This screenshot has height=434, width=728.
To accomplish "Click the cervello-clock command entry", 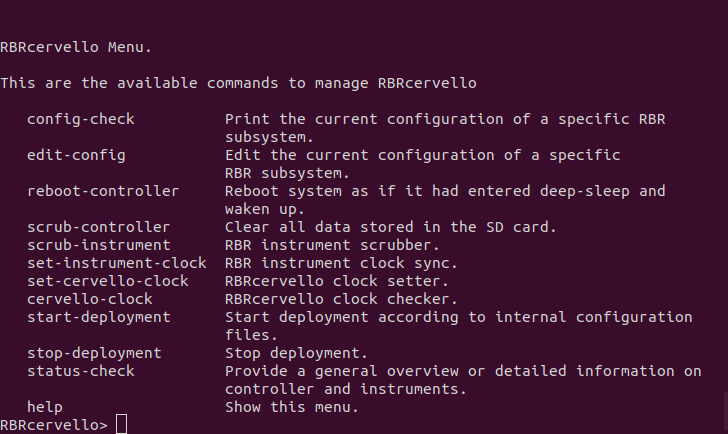I will 90,299.
